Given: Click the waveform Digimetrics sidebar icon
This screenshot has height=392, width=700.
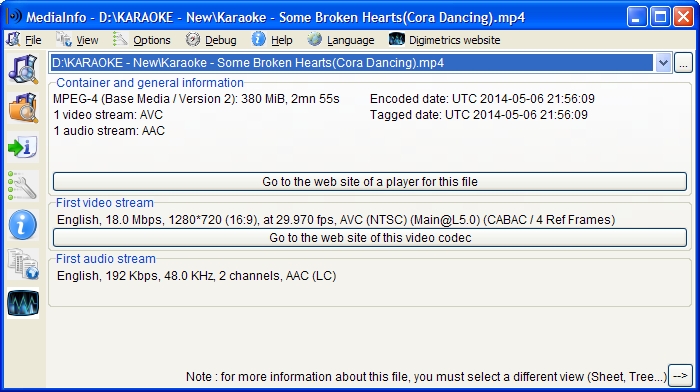Looking at the screenshot, I should coord(23,303).
